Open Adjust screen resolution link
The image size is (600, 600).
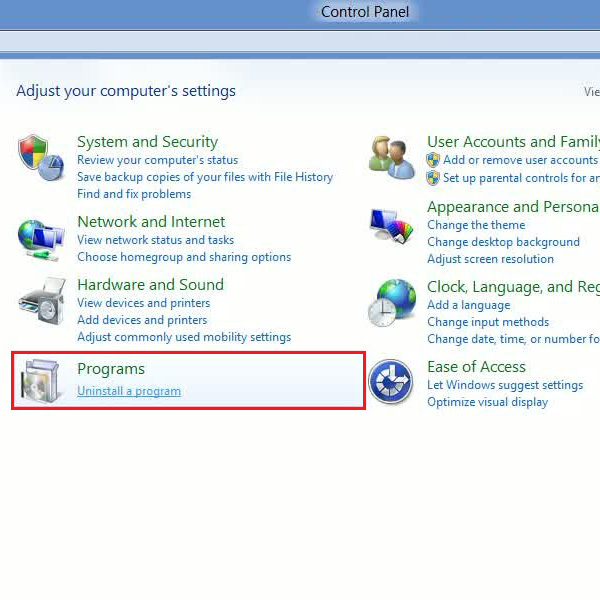[x=491, y=259]
